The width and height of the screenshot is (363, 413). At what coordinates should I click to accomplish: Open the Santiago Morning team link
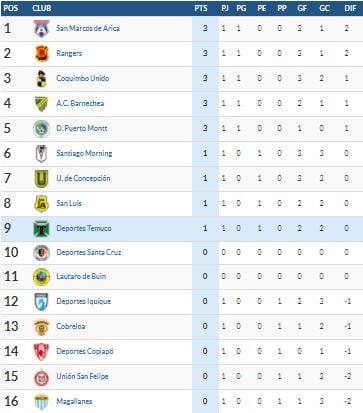84,153
